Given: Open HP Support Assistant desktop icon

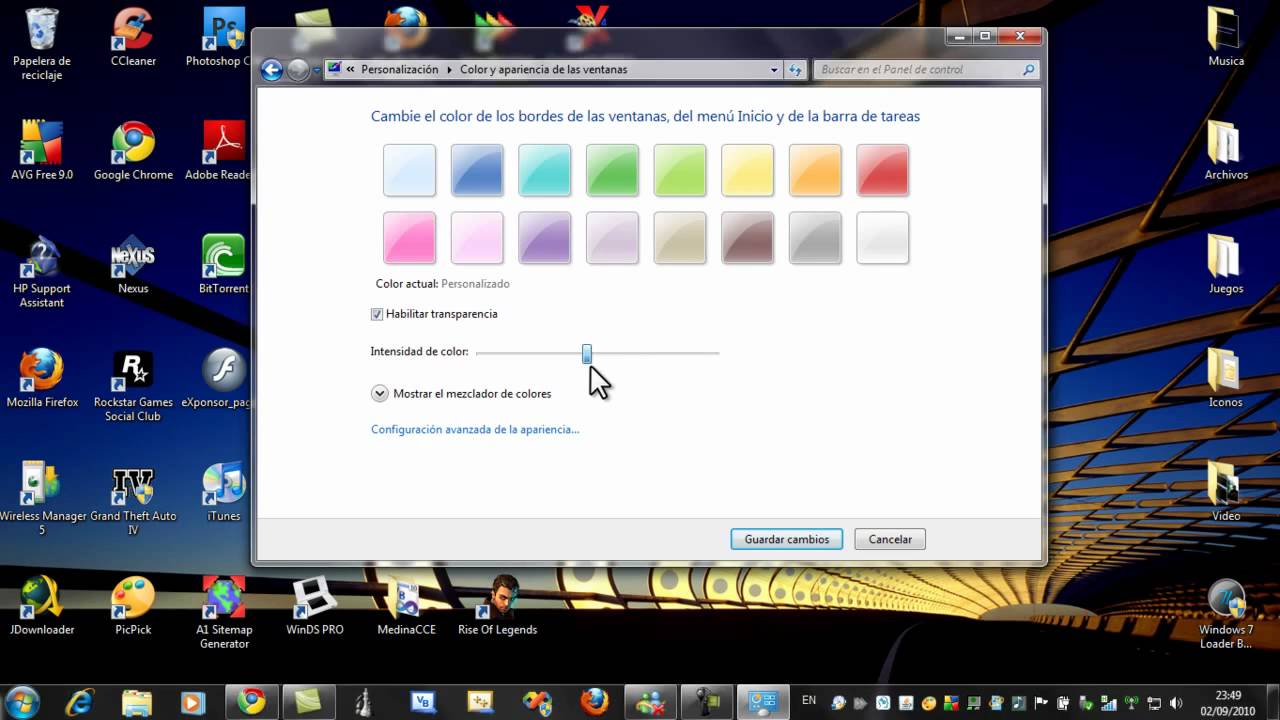Looking at the screenshot, I should (x=42, y=272).
